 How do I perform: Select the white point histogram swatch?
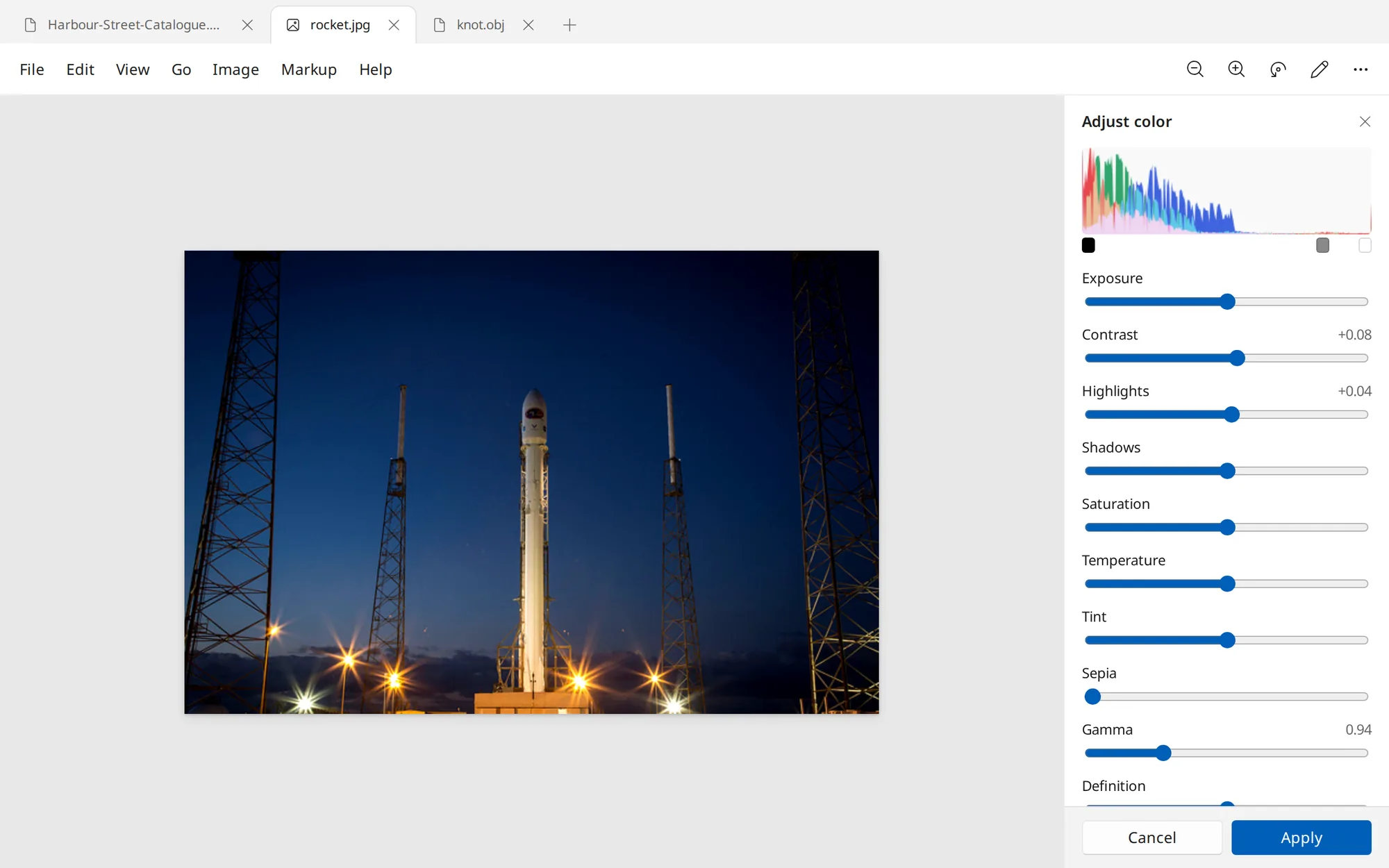click(x=1365, y=245)
